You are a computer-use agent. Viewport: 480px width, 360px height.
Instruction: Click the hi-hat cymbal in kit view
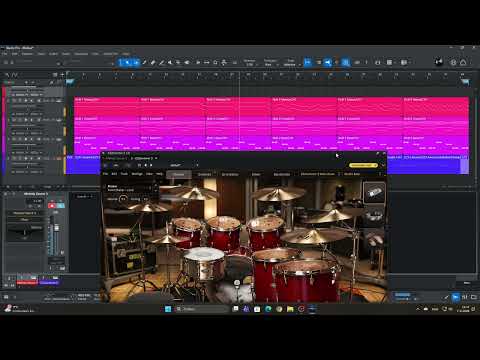(167, 239)
